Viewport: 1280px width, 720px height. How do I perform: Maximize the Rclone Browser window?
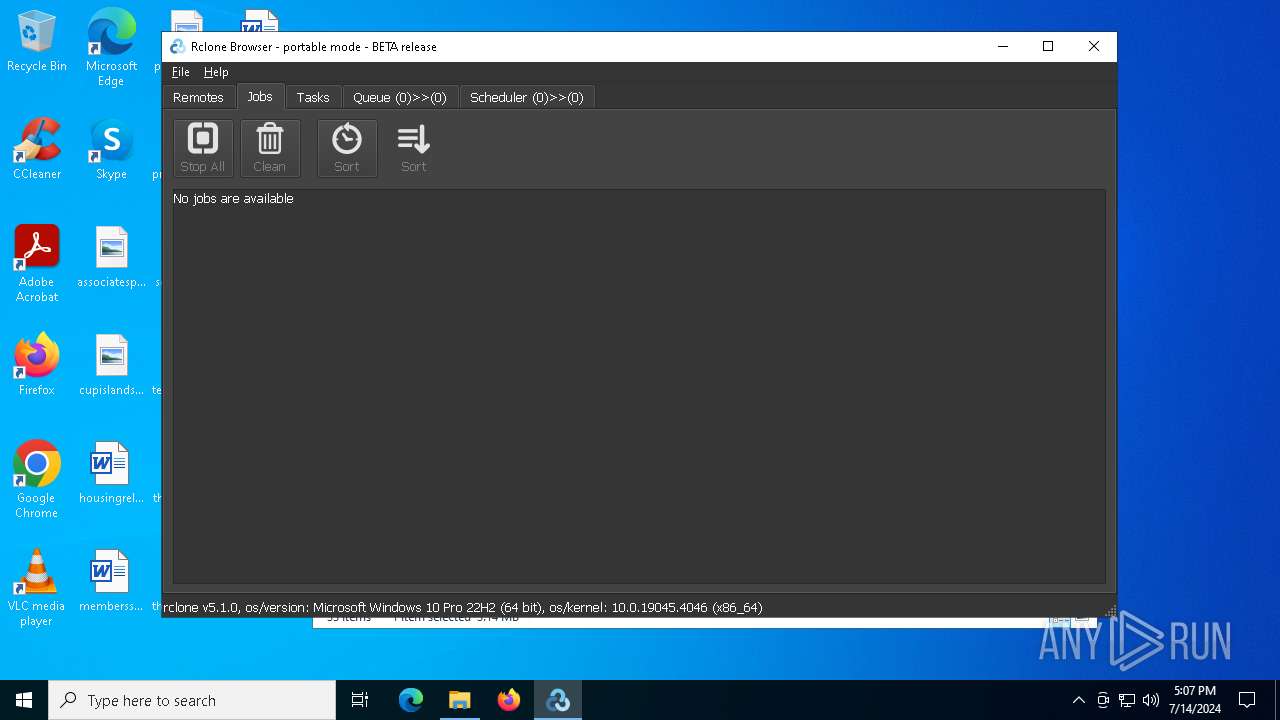pos(1048,47)
